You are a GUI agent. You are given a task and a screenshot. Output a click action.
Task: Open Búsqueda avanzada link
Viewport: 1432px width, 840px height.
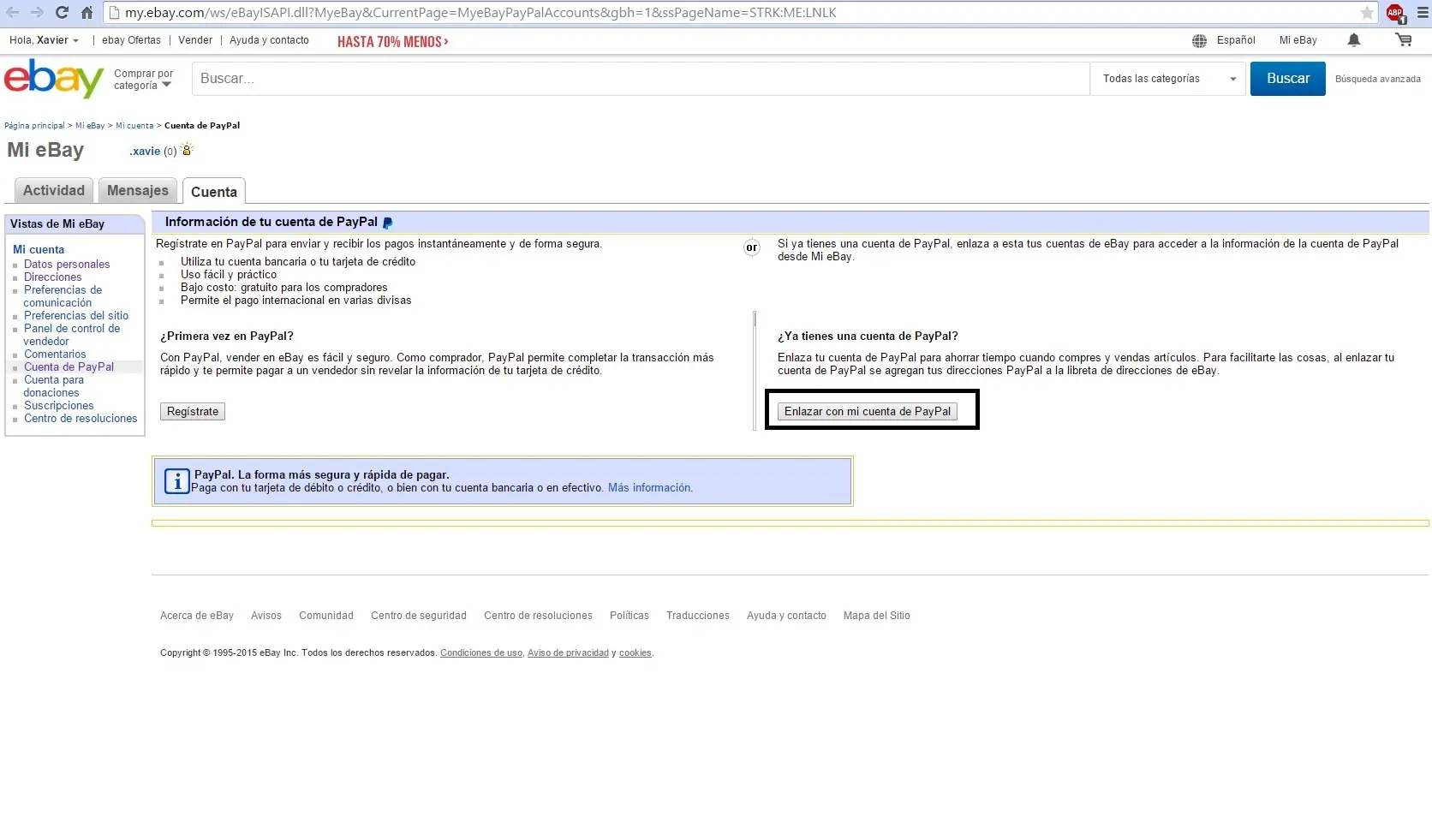1378,79
